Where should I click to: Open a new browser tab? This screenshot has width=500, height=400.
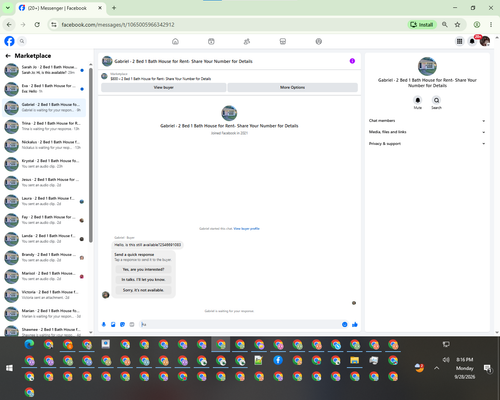point(114,8)
